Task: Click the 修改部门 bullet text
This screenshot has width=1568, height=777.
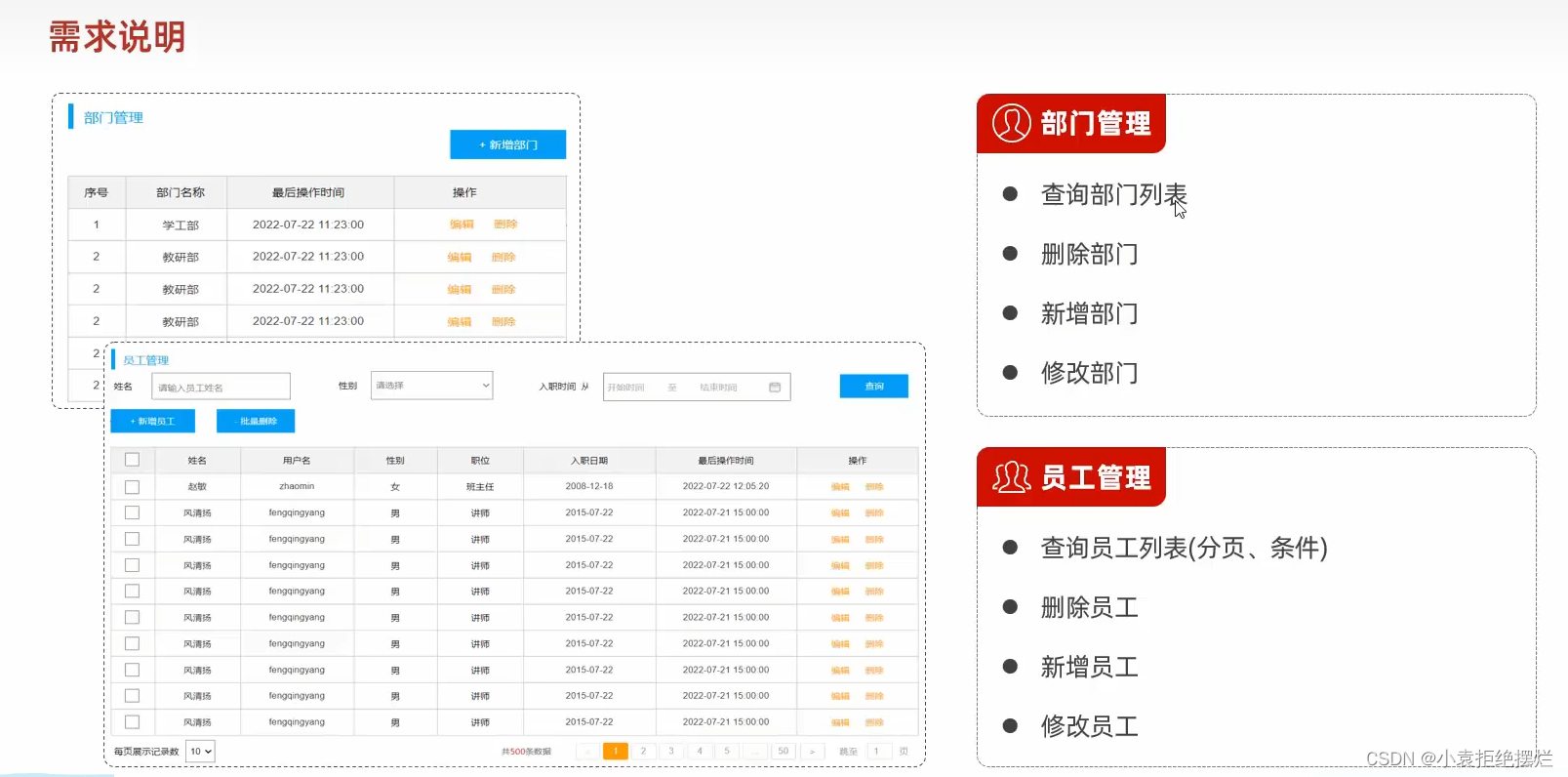Action: click(x=1090, y=374)
